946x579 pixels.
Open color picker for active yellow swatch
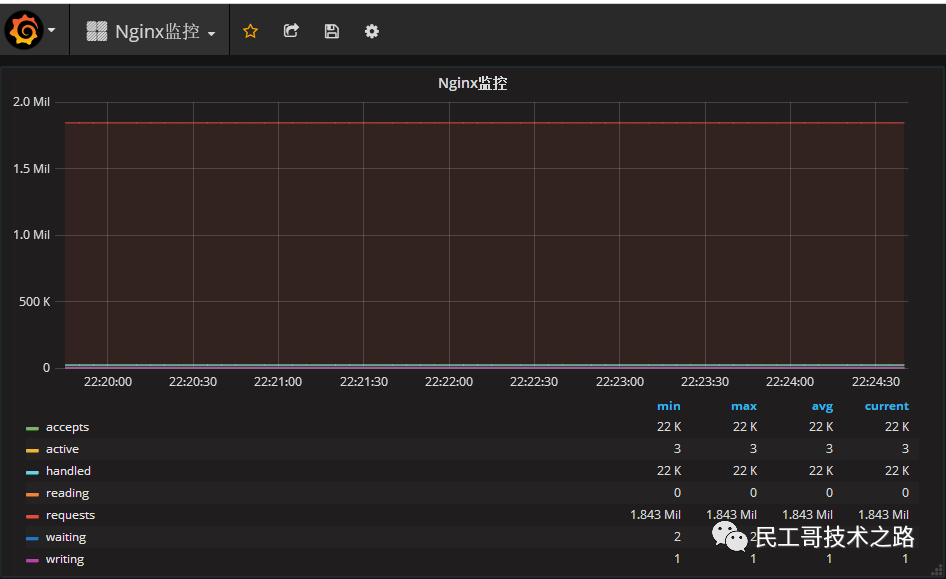(32, 451)
